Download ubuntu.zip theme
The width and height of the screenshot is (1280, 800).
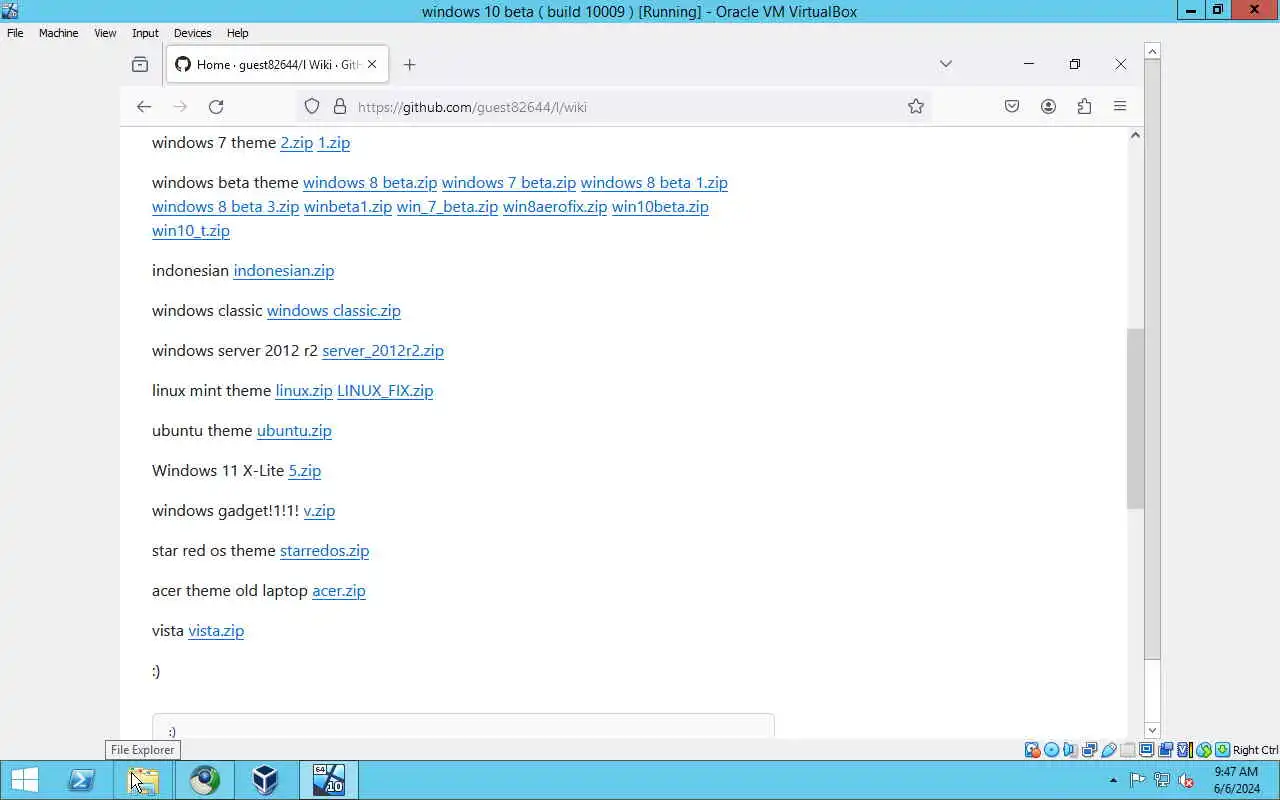coord(294,430)
